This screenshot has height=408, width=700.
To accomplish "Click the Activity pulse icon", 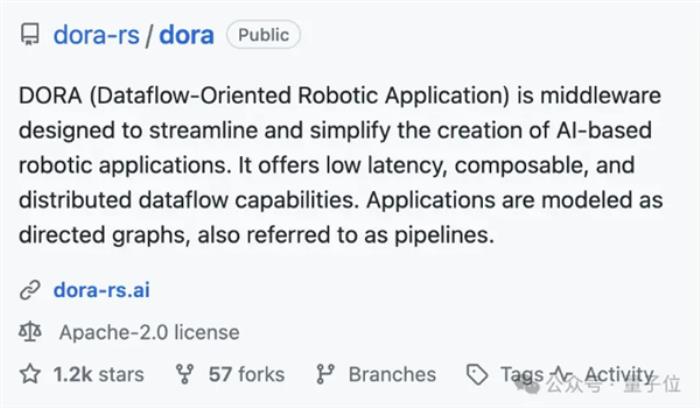I will point(562,374).
